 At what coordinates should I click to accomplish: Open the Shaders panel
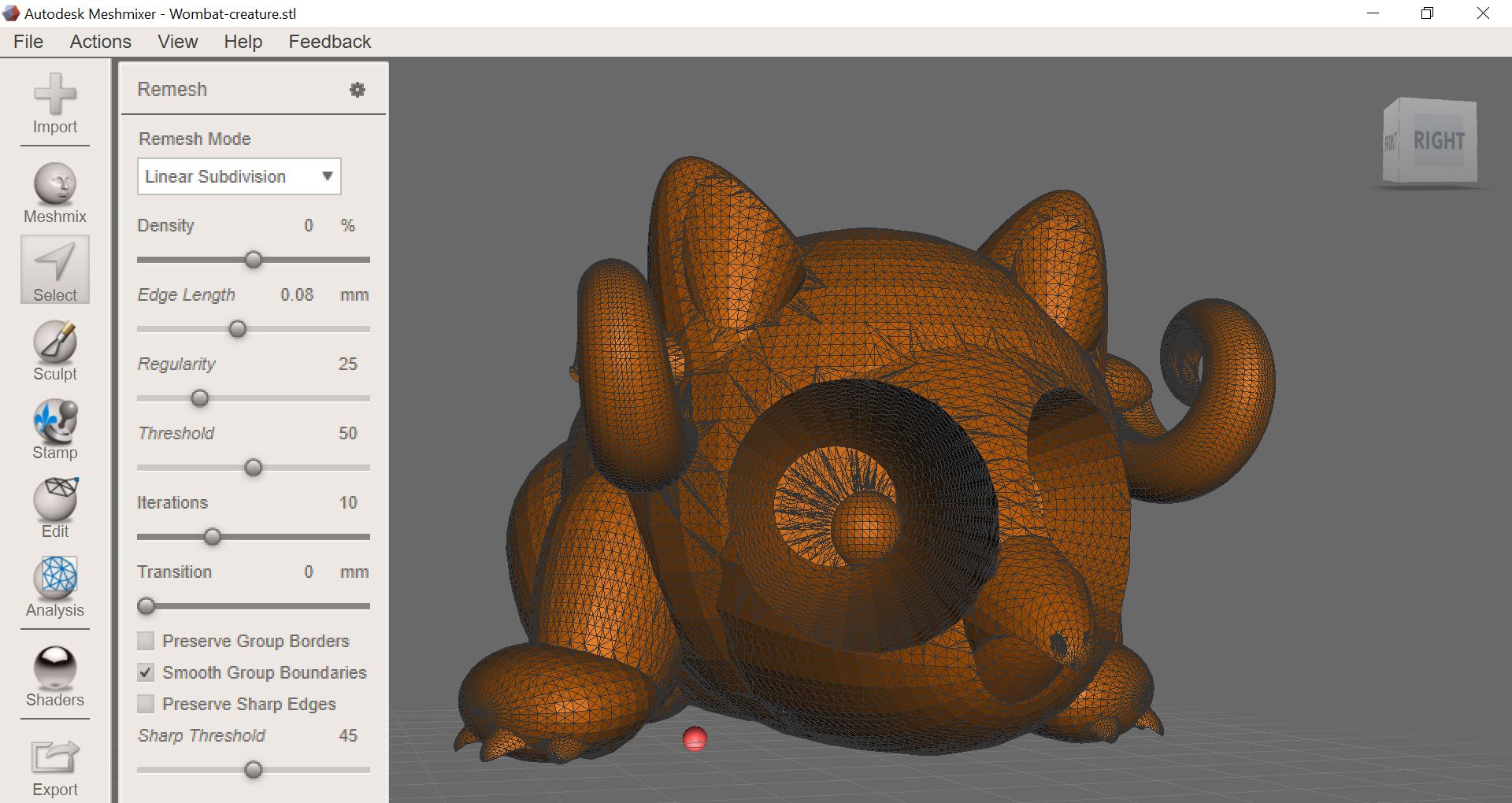click(54, 673)
